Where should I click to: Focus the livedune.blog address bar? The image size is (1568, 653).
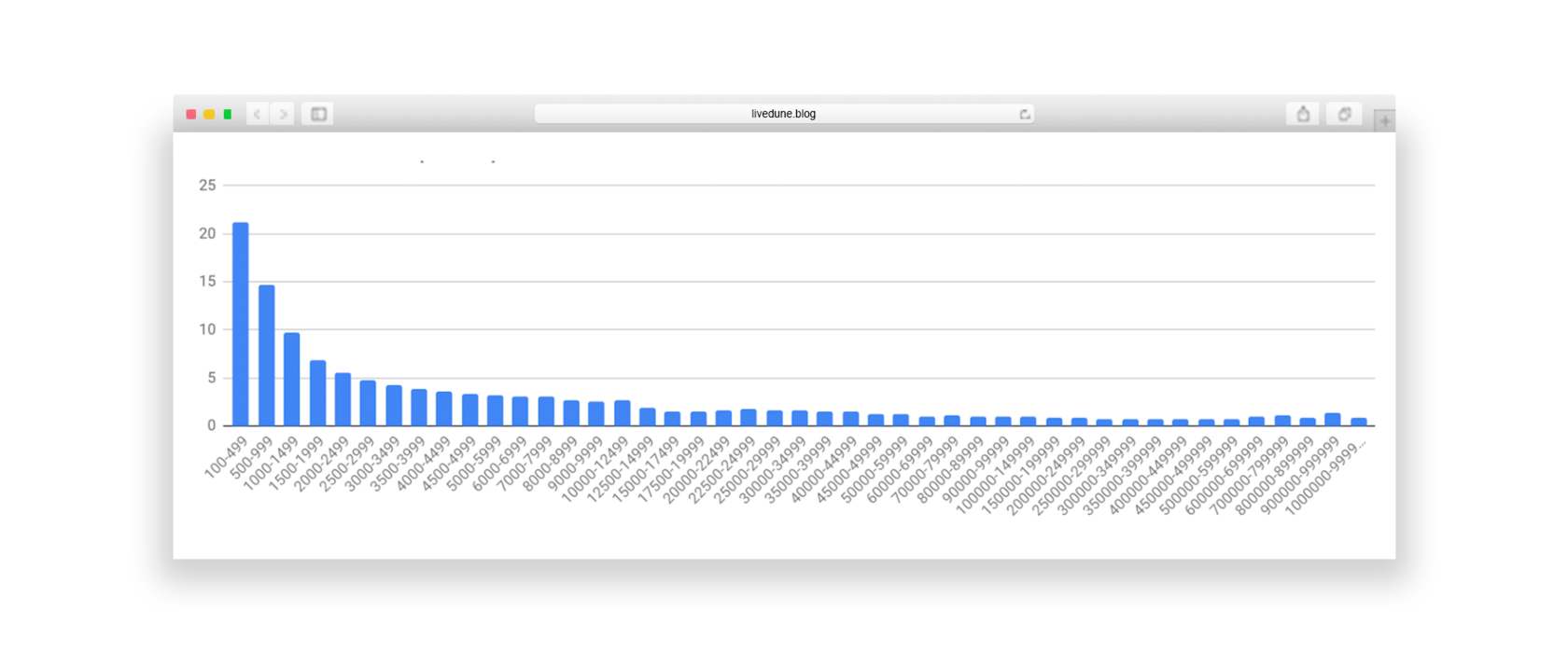pyautogui.click(x=783, y=114)
